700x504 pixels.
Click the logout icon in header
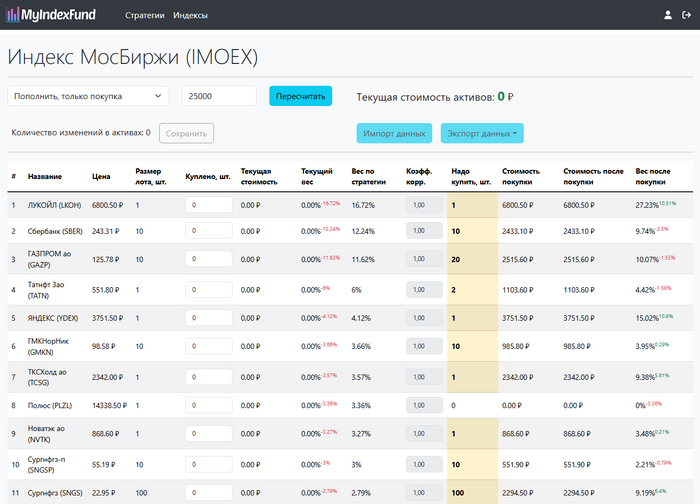pyautogui.click(x=686, y=15)
